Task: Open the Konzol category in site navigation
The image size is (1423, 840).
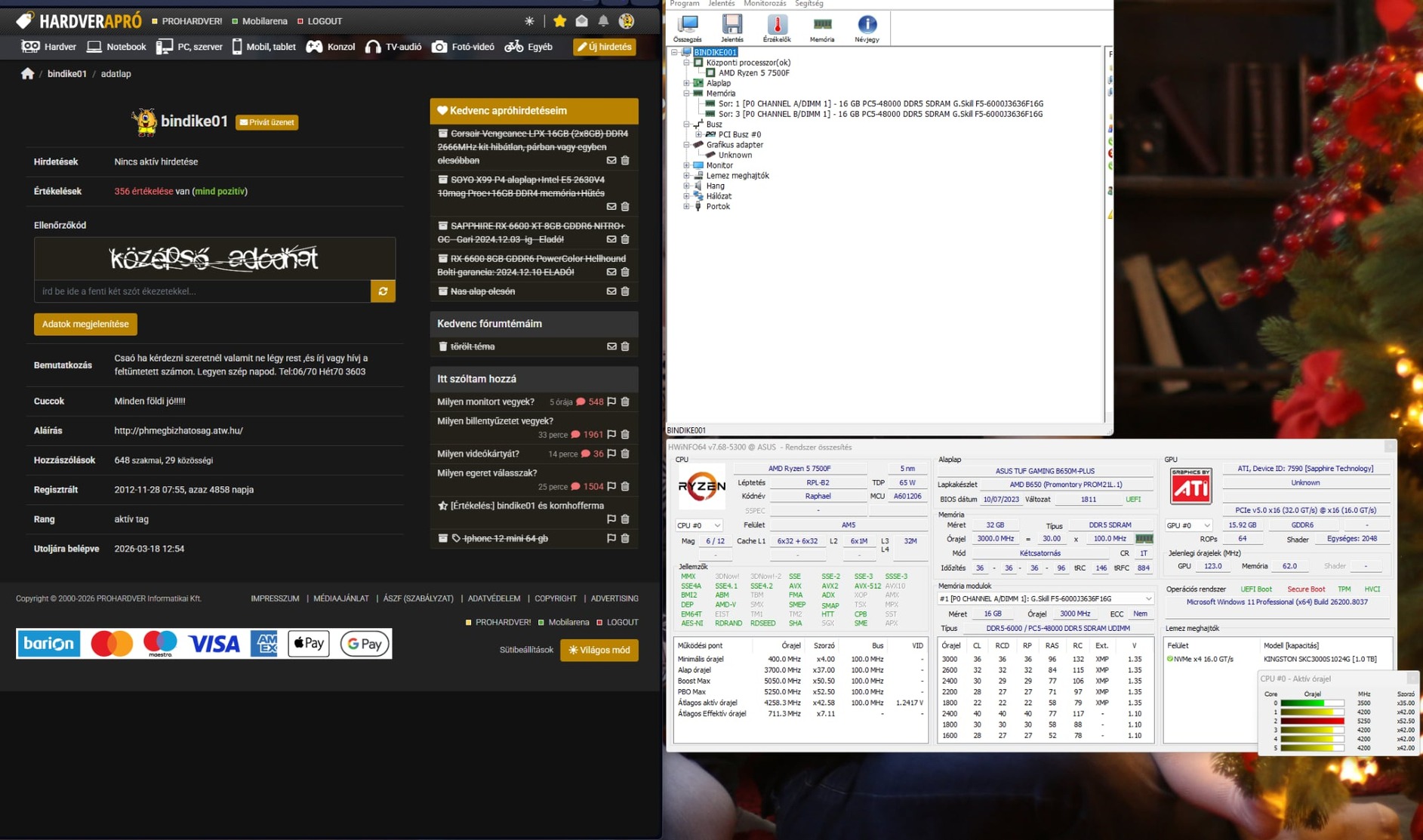Action: 331,47
